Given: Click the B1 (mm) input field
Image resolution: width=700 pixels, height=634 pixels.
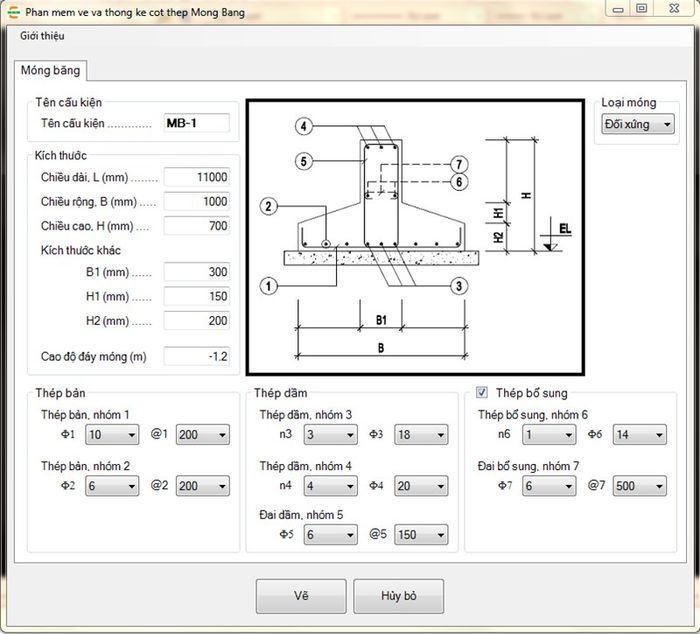Looking at the screenshot, I should pos(197,271).
